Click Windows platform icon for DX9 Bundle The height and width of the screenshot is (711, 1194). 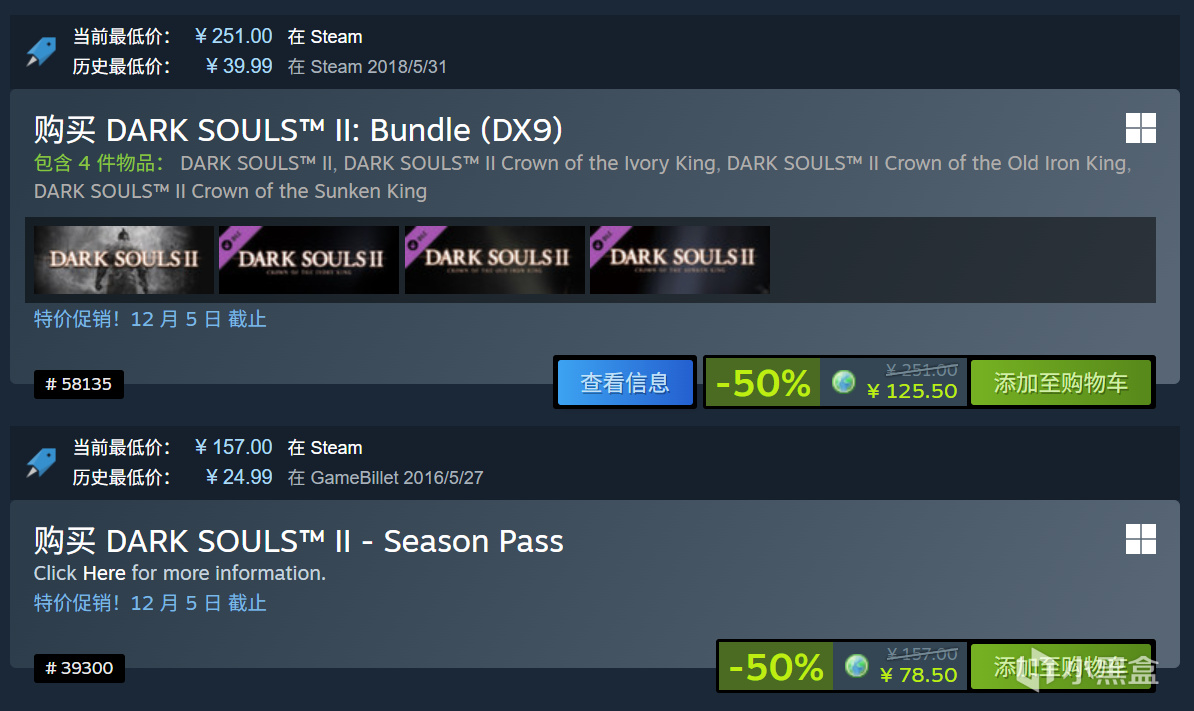point(1141,128)
